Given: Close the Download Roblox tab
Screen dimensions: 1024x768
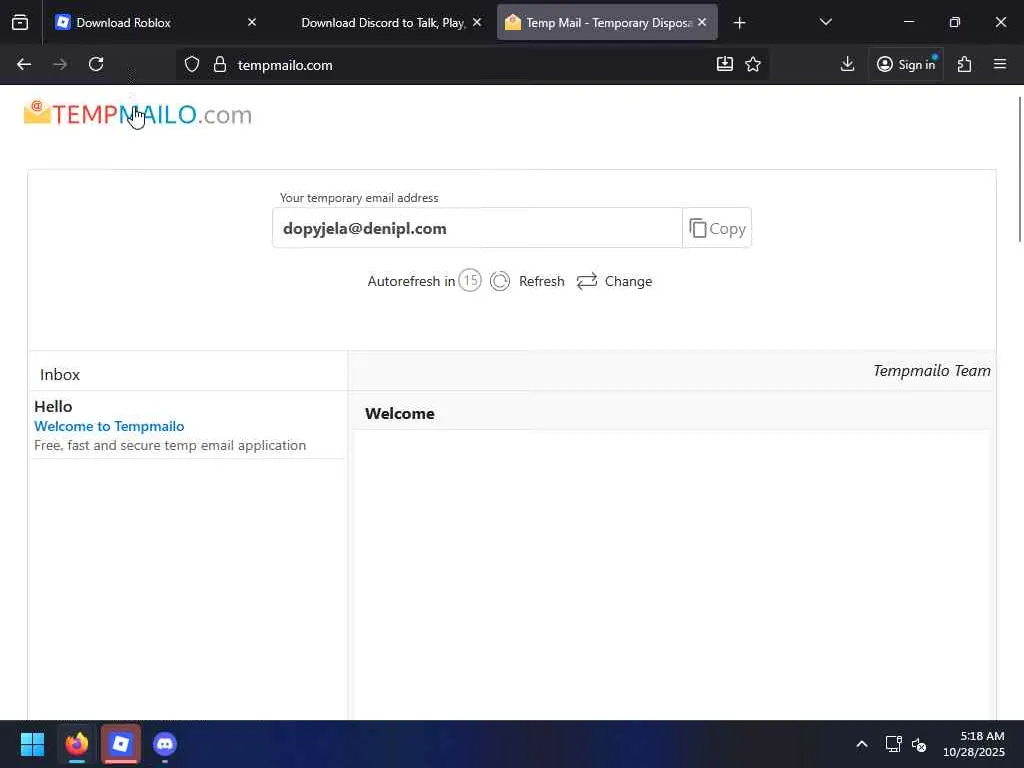Looking at the screenshot, I should [x=251, y=22].
